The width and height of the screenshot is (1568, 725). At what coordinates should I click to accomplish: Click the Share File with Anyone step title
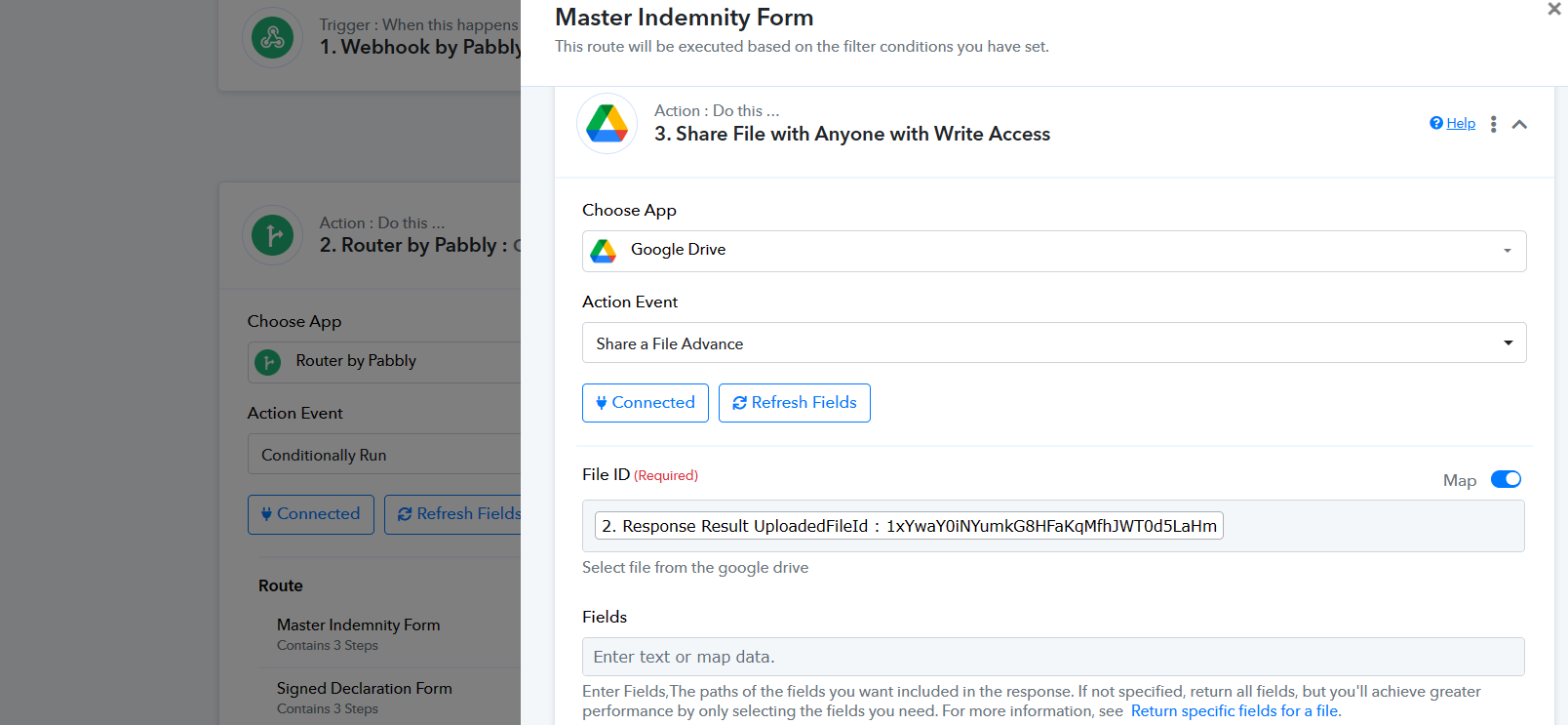click(x=852, y=135)
